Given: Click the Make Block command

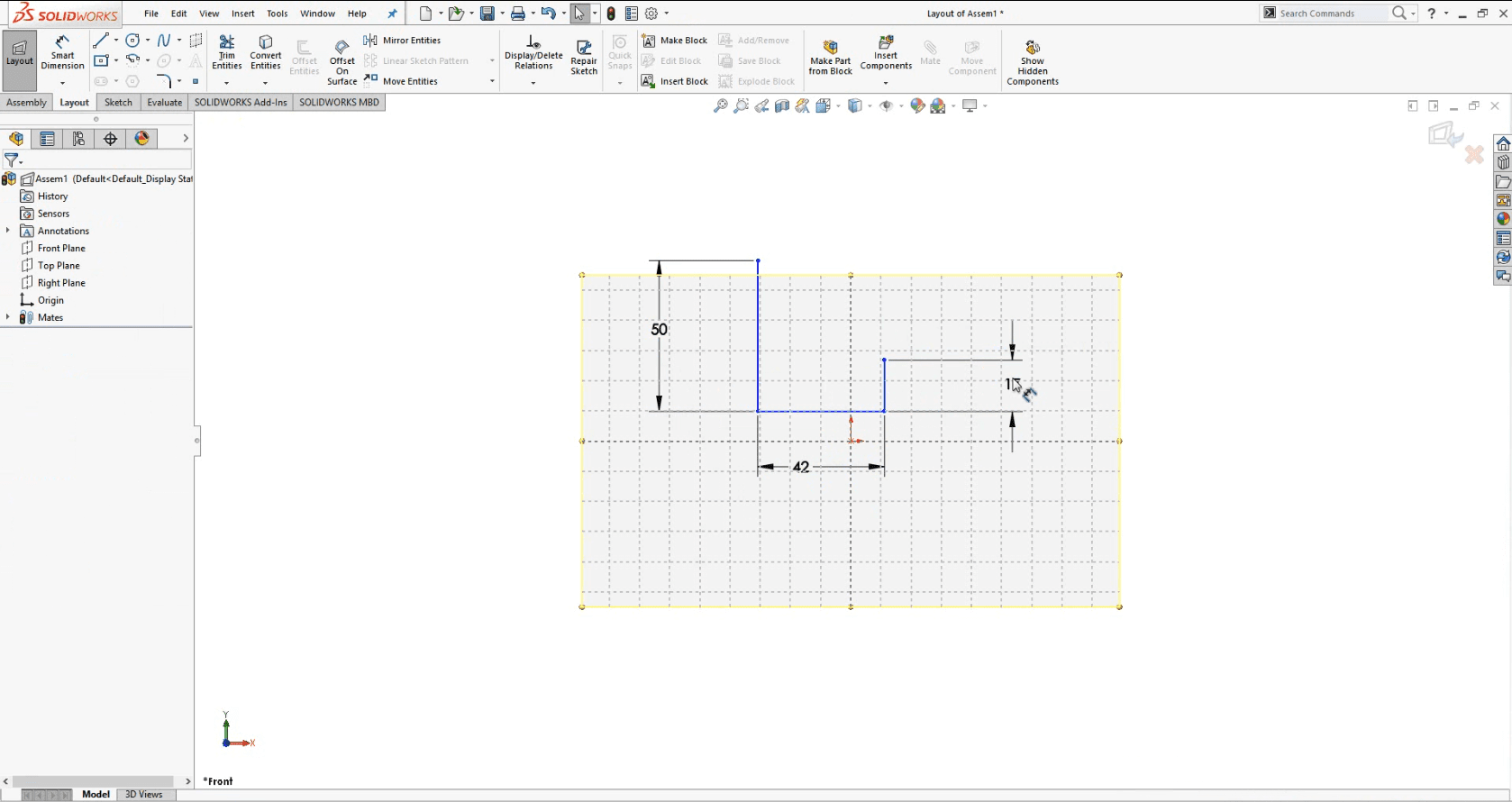Looking at the screenshot, I should coord(674,41).
